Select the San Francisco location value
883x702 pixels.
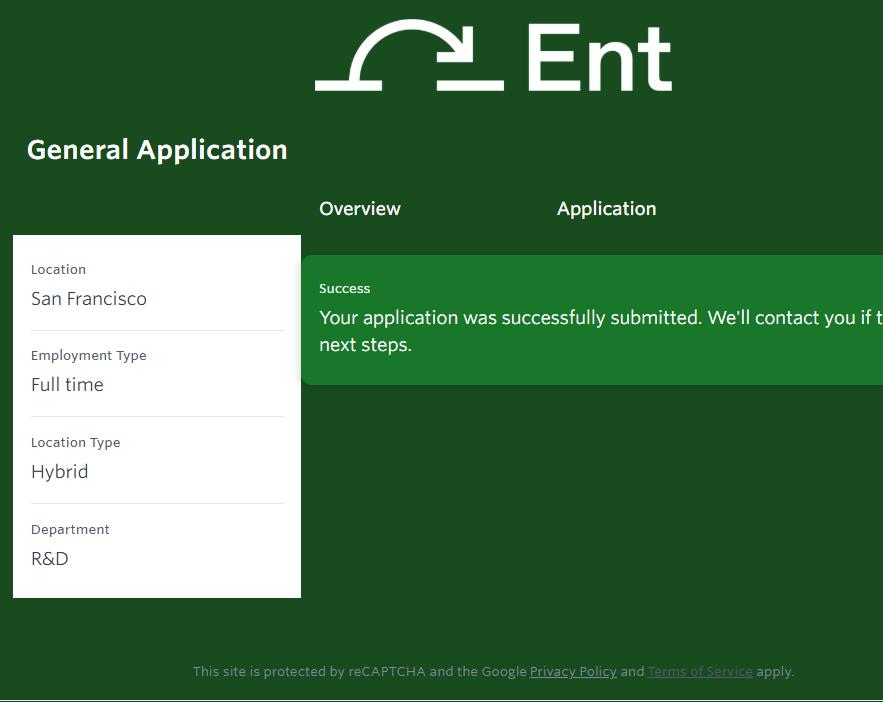89,299
